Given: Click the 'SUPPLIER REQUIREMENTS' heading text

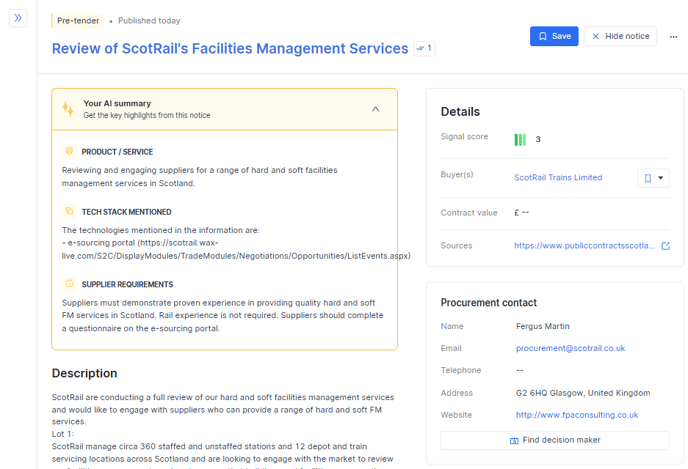Looking at the screenshot, I should [x=127, y=284].
